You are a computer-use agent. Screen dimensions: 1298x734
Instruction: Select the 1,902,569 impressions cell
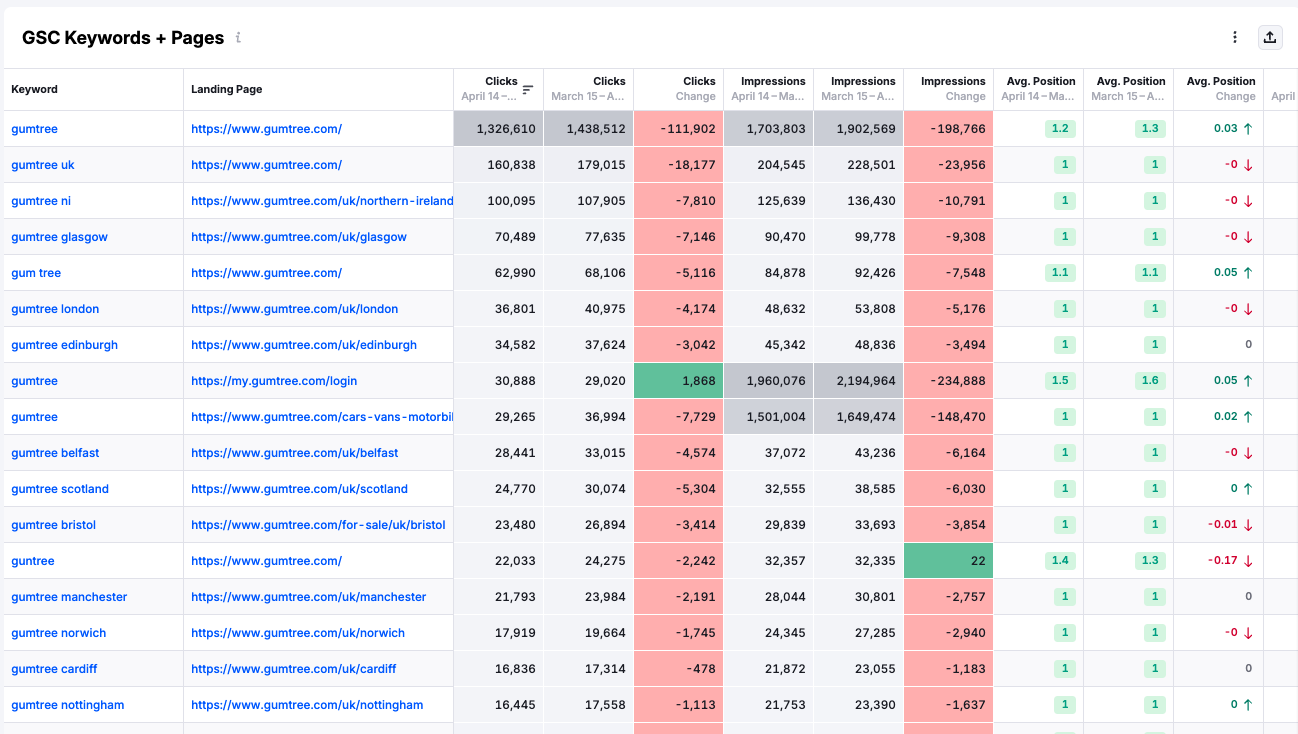pos(859,129)
